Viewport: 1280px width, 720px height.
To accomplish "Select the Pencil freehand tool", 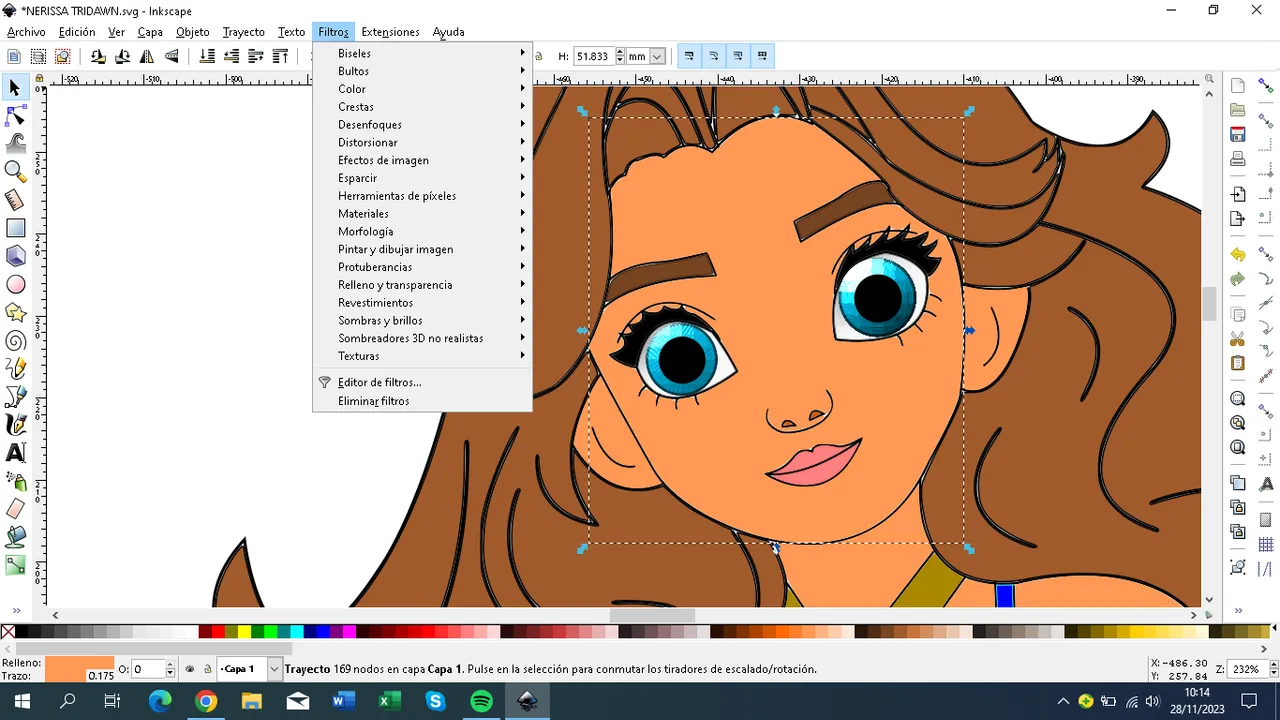I will [x=15, y=369].
